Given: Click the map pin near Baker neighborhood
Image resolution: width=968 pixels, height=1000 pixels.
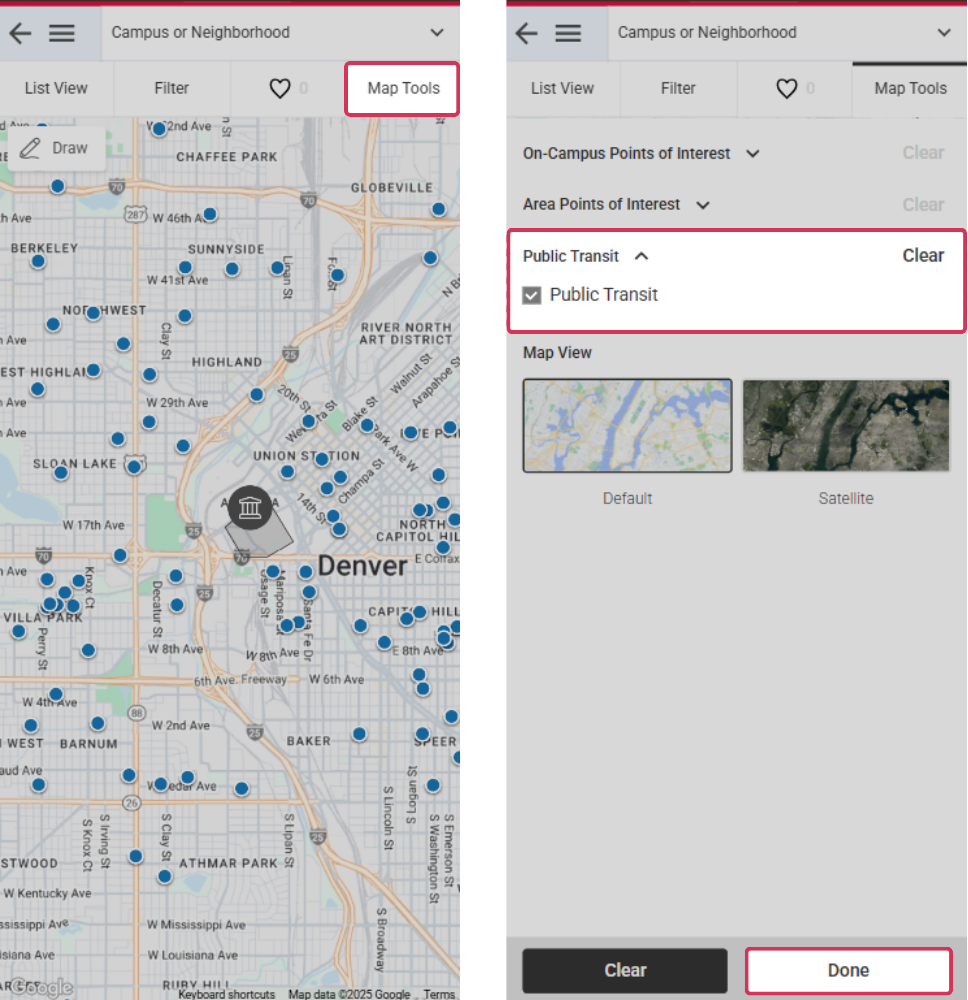Looking at the screenshot, I should click(x=360, y=734).
